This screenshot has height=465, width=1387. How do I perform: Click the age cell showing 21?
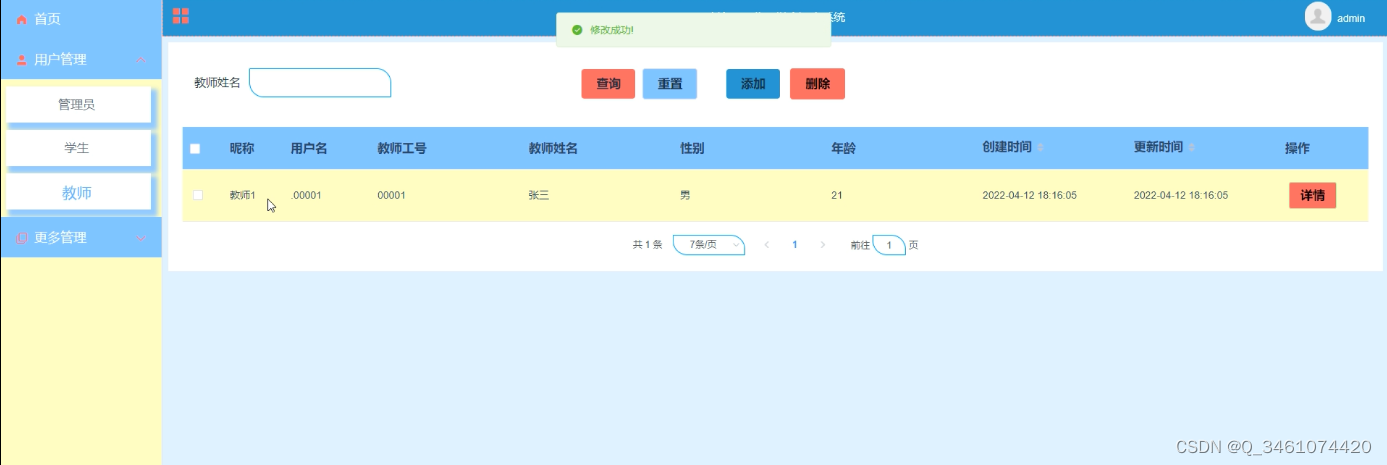[x=837, y=195]
